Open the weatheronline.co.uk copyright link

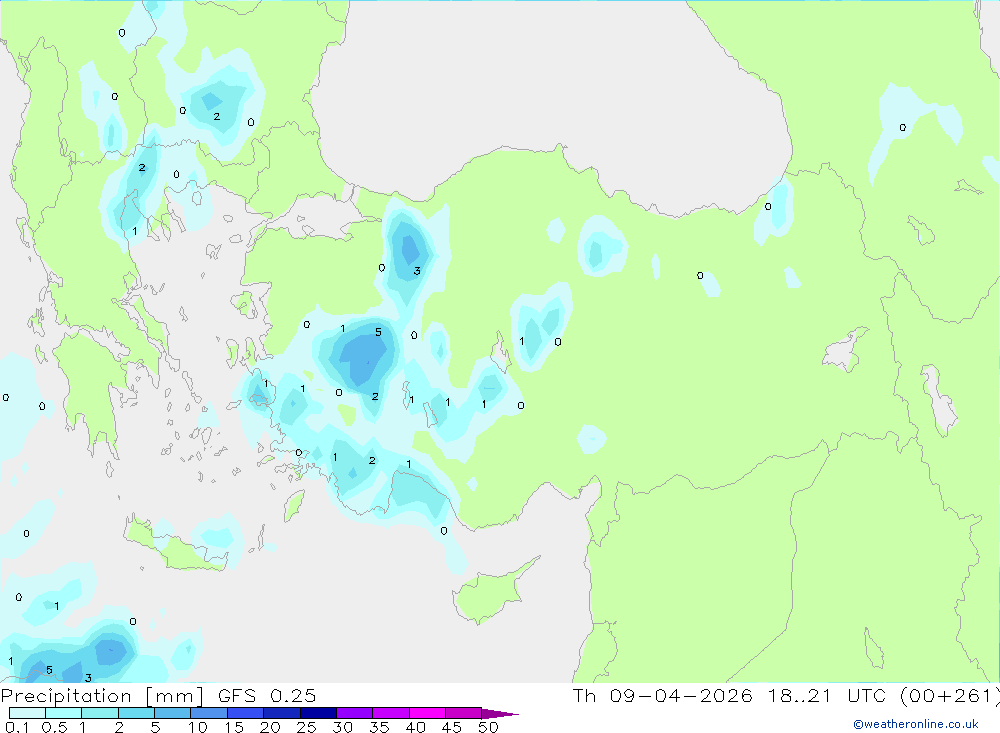point(916,724)
